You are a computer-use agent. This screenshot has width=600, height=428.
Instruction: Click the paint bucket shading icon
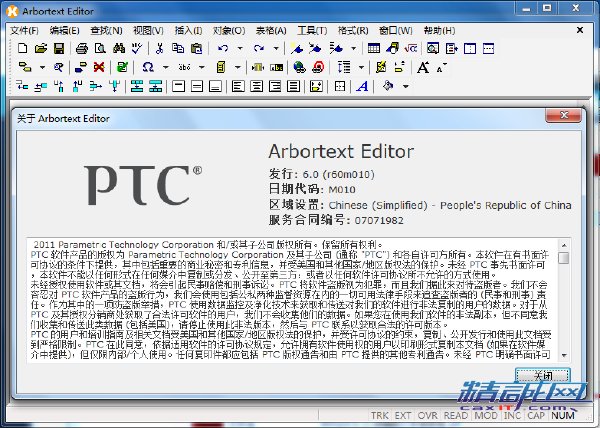(x=388, y=86)
